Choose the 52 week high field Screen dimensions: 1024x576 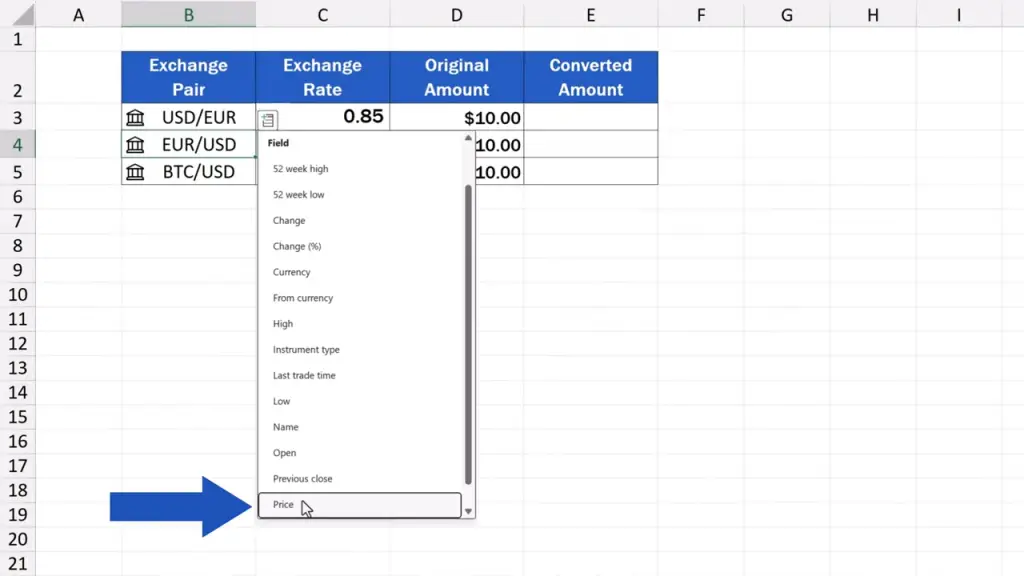point(300,169)
